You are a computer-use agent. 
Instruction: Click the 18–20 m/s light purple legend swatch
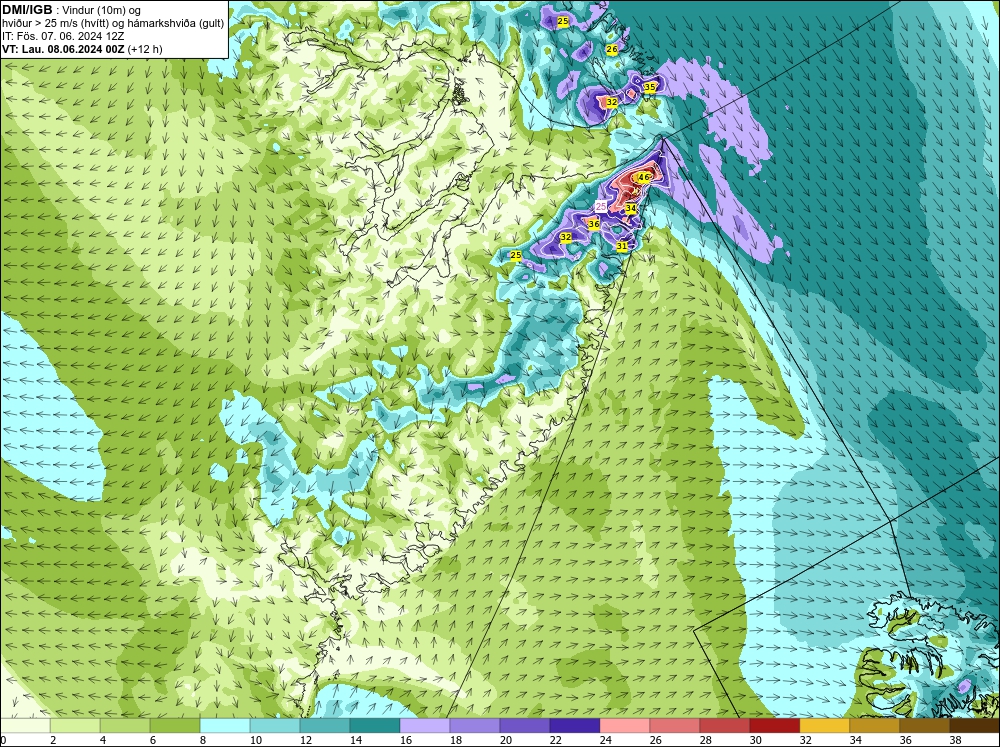(x=474, y=725)
